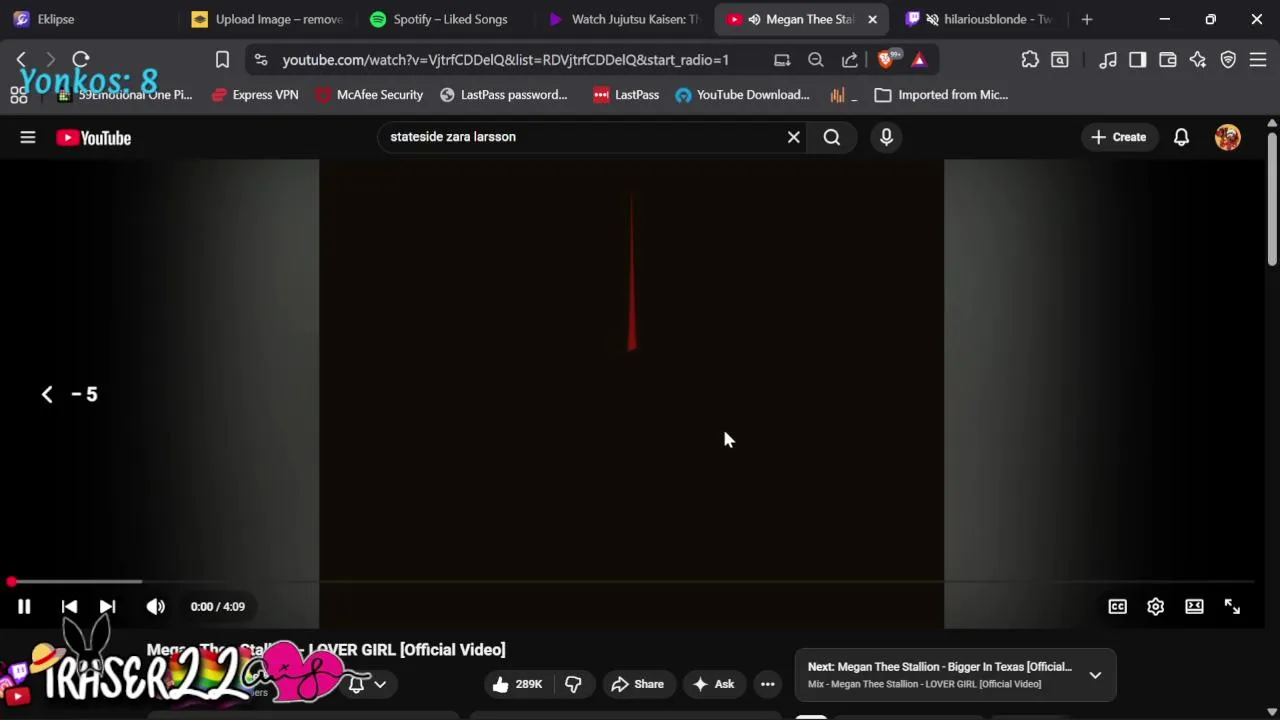Image resolution: width=1280 pixels, height=720 pixels.
Task: Expand the Imported from Mic folder
Action: coord(941,95)
